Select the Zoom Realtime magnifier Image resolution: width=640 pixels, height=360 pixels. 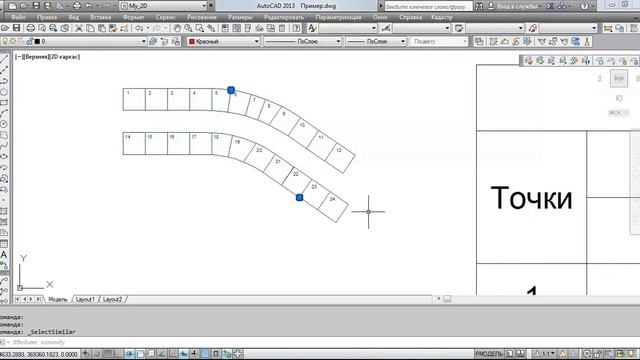[x=188, y=28]
